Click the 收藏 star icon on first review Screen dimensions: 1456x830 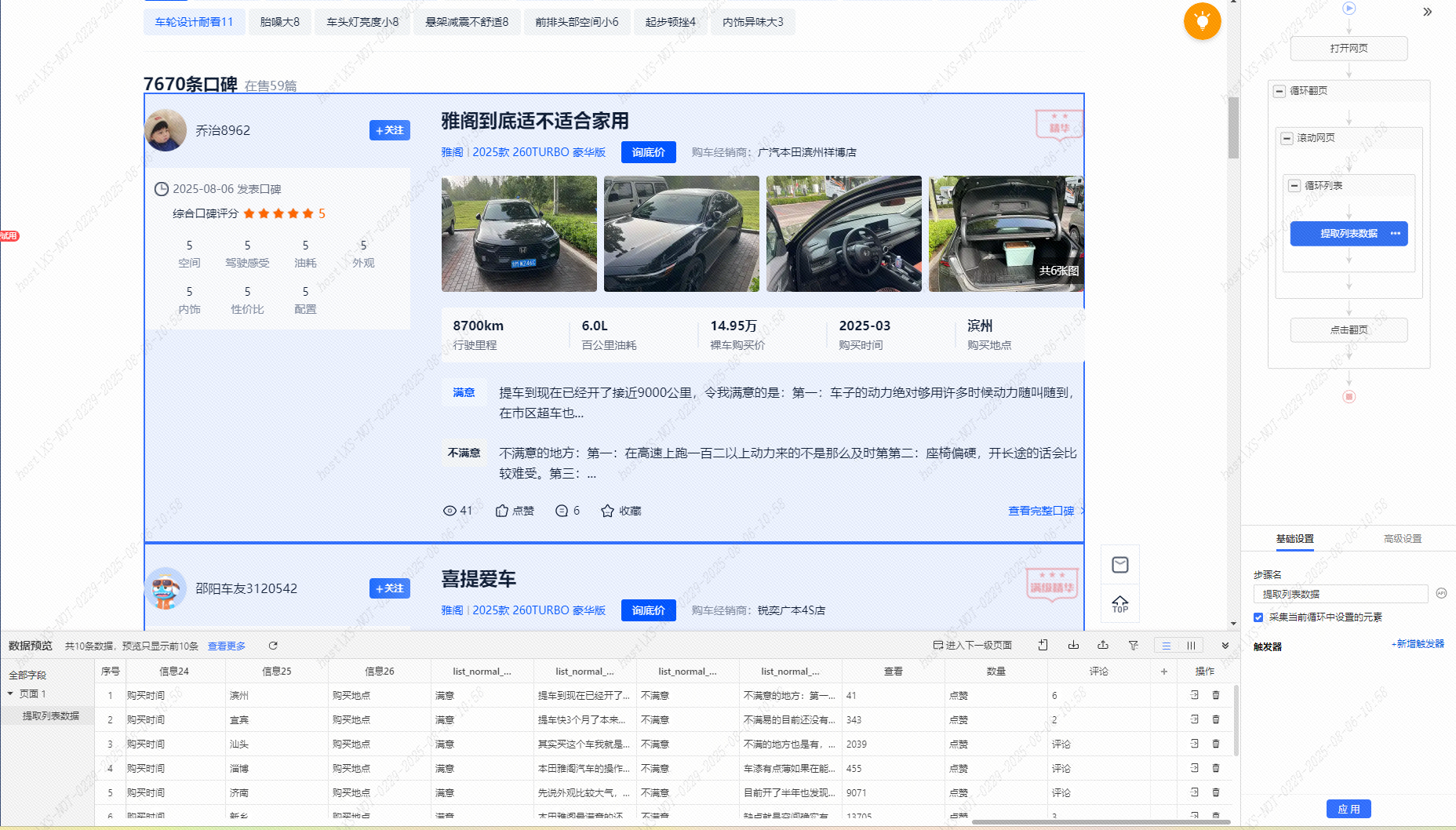click(x=607, y=511)
